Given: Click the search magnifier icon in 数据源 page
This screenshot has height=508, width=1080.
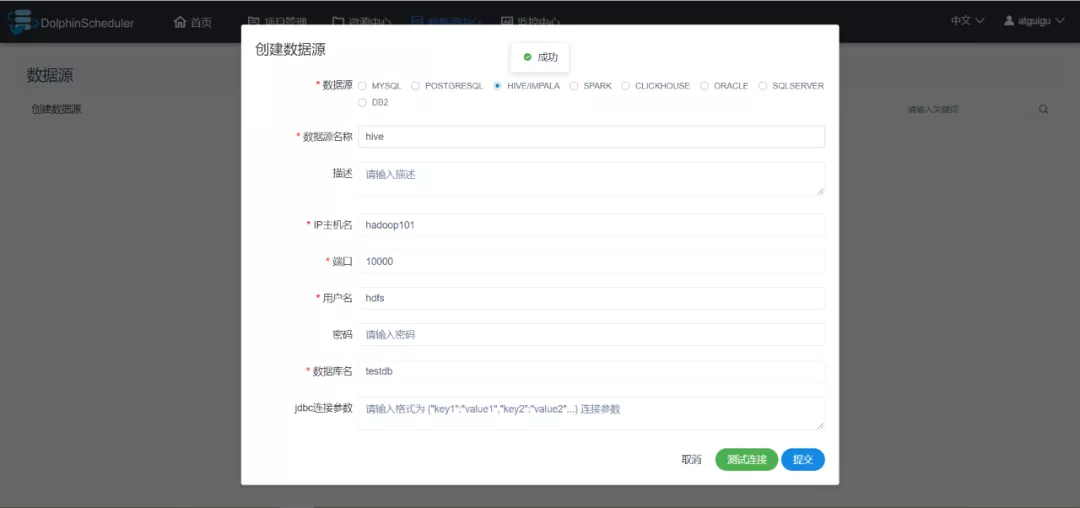Looking at the screenshot, I should 1043,109.
